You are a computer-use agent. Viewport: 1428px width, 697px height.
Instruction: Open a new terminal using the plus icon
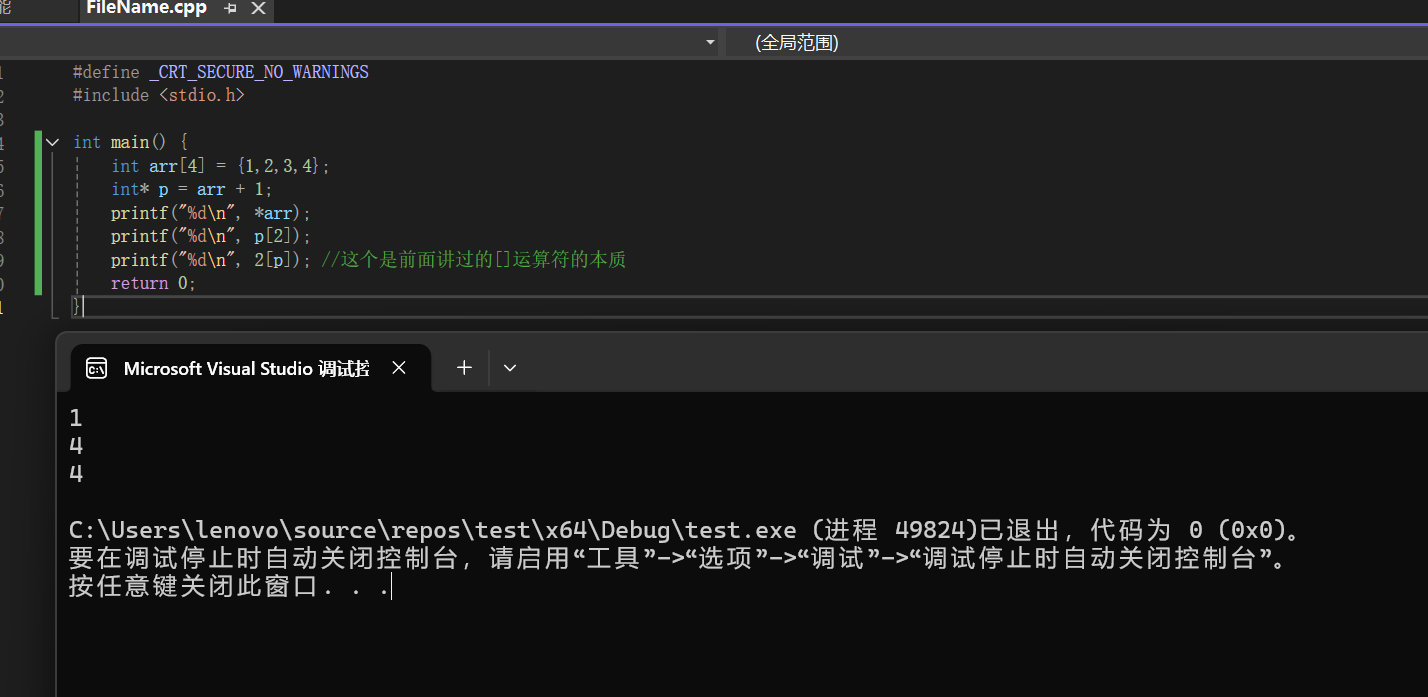pos(463,367)
